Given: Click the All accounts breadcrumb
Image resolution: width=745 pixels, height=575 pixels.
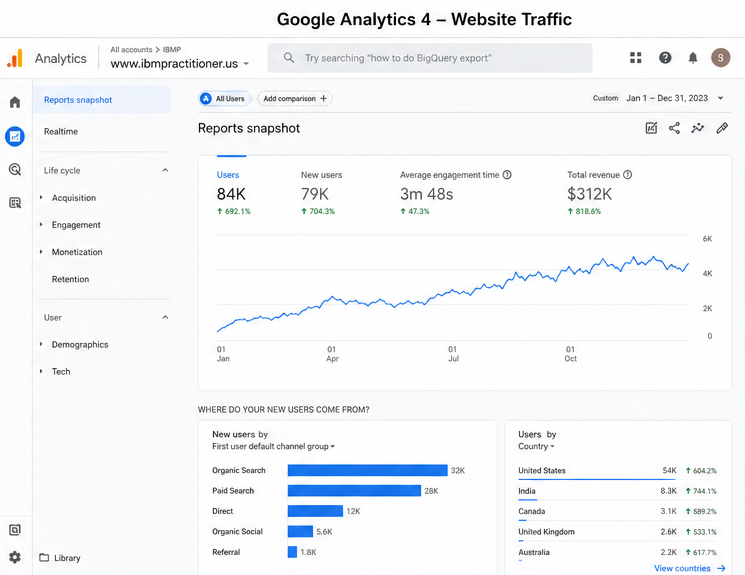Looking at the screenshot, I should click(131, 49).
